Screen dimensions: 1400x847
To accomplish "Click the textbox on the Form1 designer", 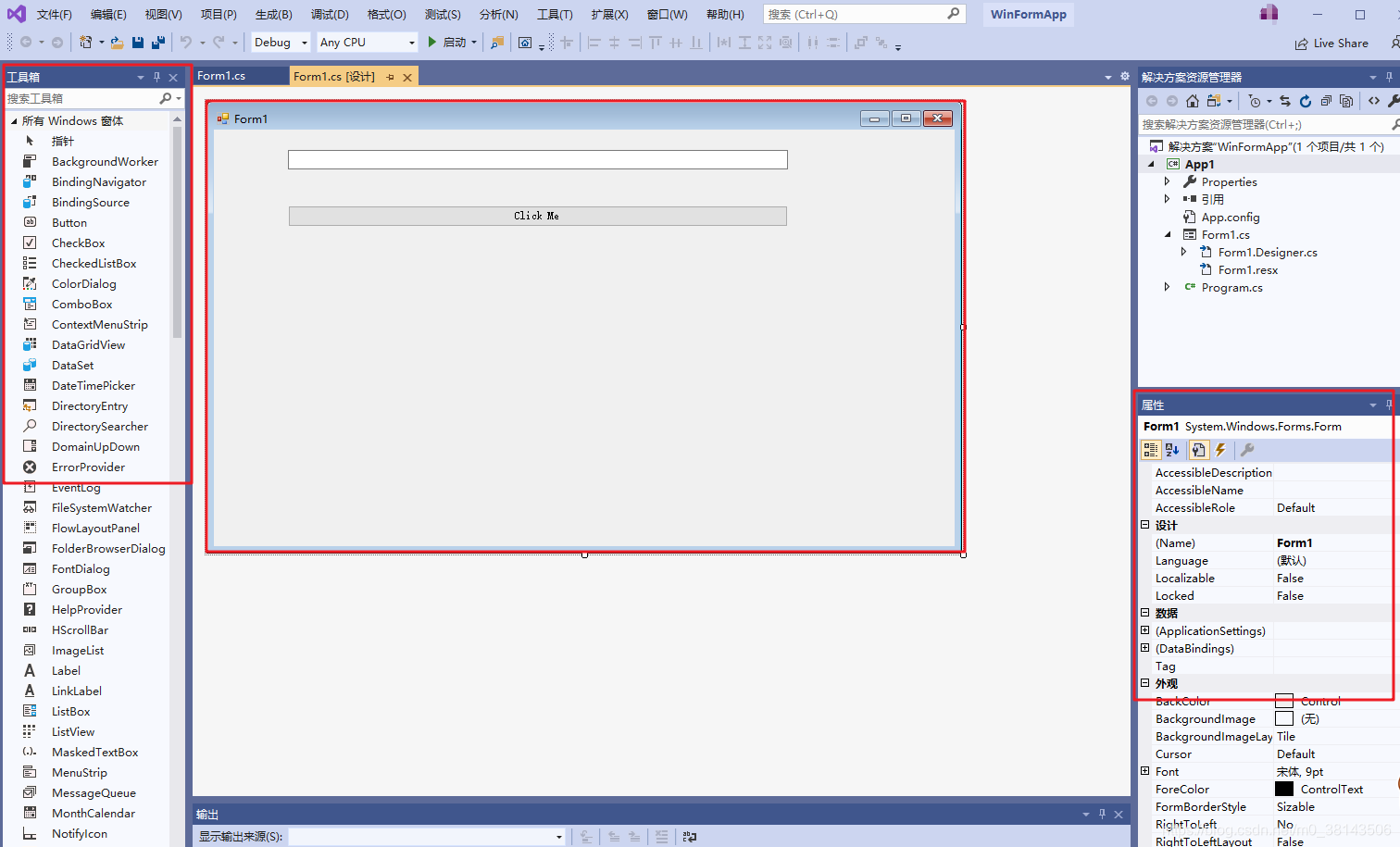I will (x=538, y=160).
